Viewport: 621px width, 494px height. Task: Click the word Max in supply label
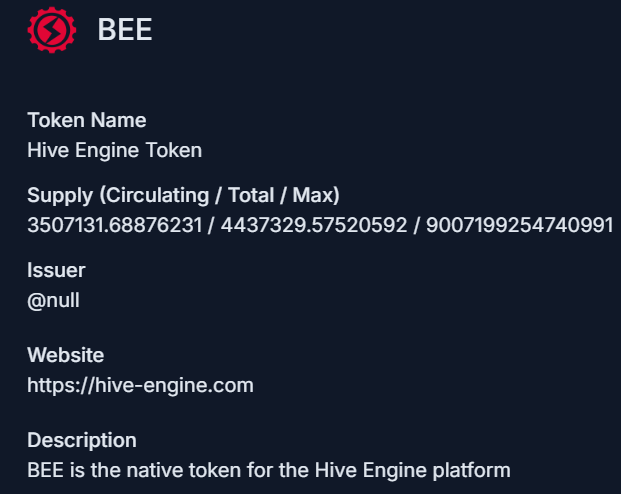[x=312, y=194]
